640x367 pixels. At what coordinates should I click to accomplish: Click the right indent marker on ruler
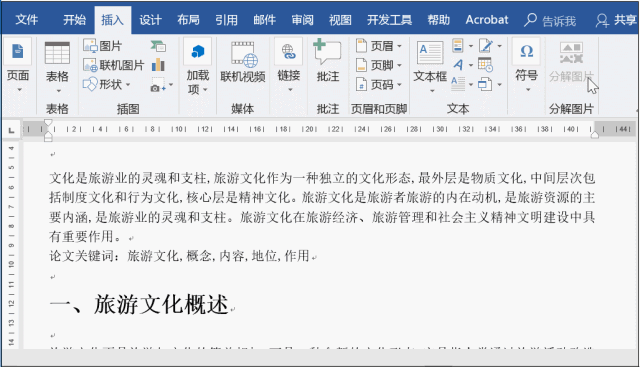595,135
